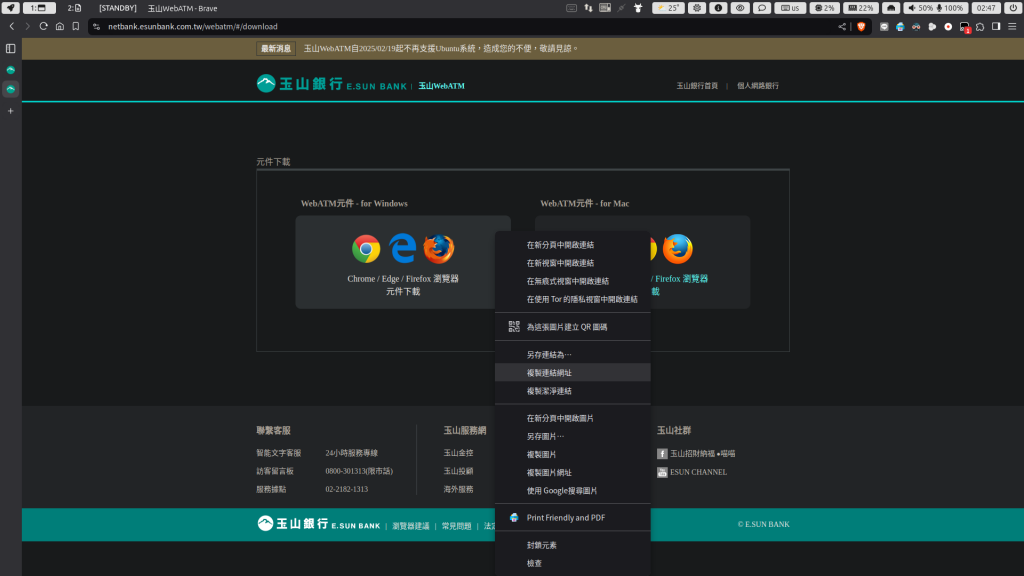The image size is (1024, 576).
Task: Select 另存圖片 menu entry
Action: pyautogui.click(x=573, y=436)
